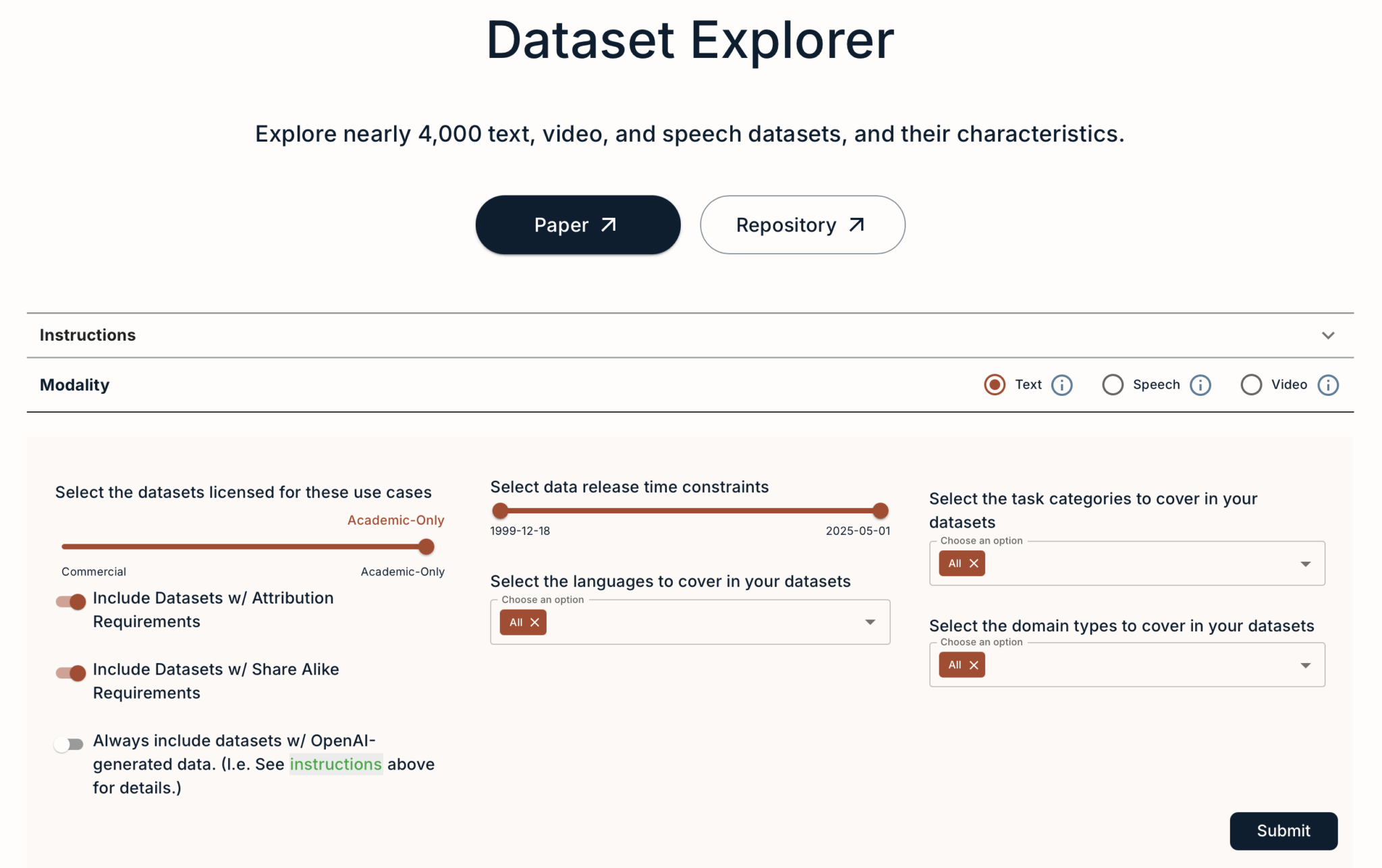The image size is (1382, 868).
Task: Remove the All tag in languages dropdown
Action: [x=534, y=623]
